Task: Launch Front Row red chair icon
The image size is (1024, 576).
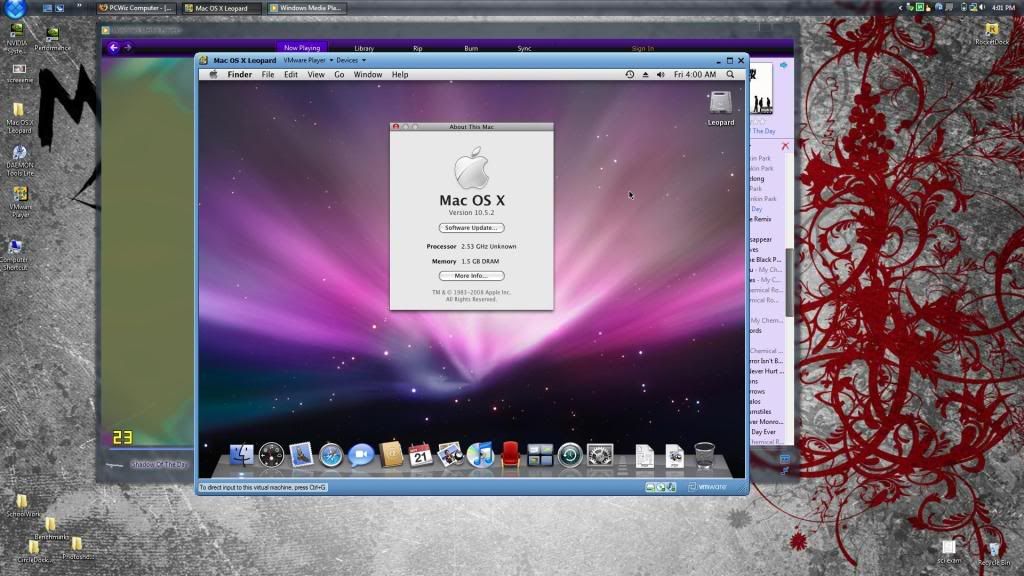Action: pyautogui.click(x=510, y=455)
